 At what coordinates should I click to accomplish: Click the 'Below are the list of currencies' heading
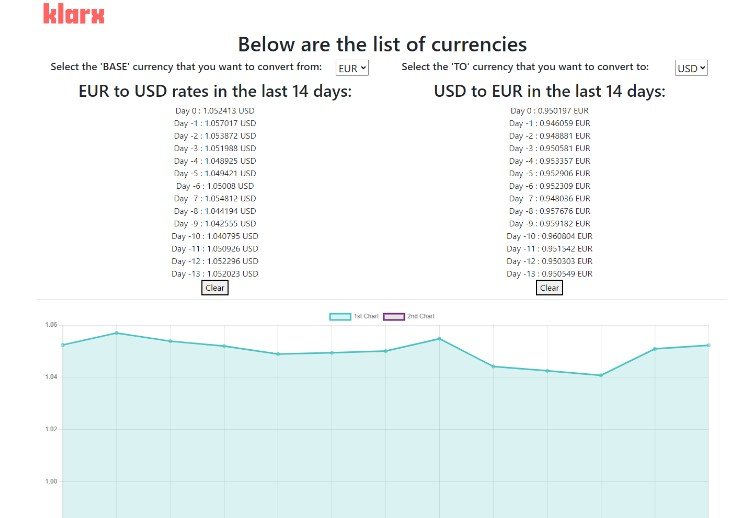[382, 44]
